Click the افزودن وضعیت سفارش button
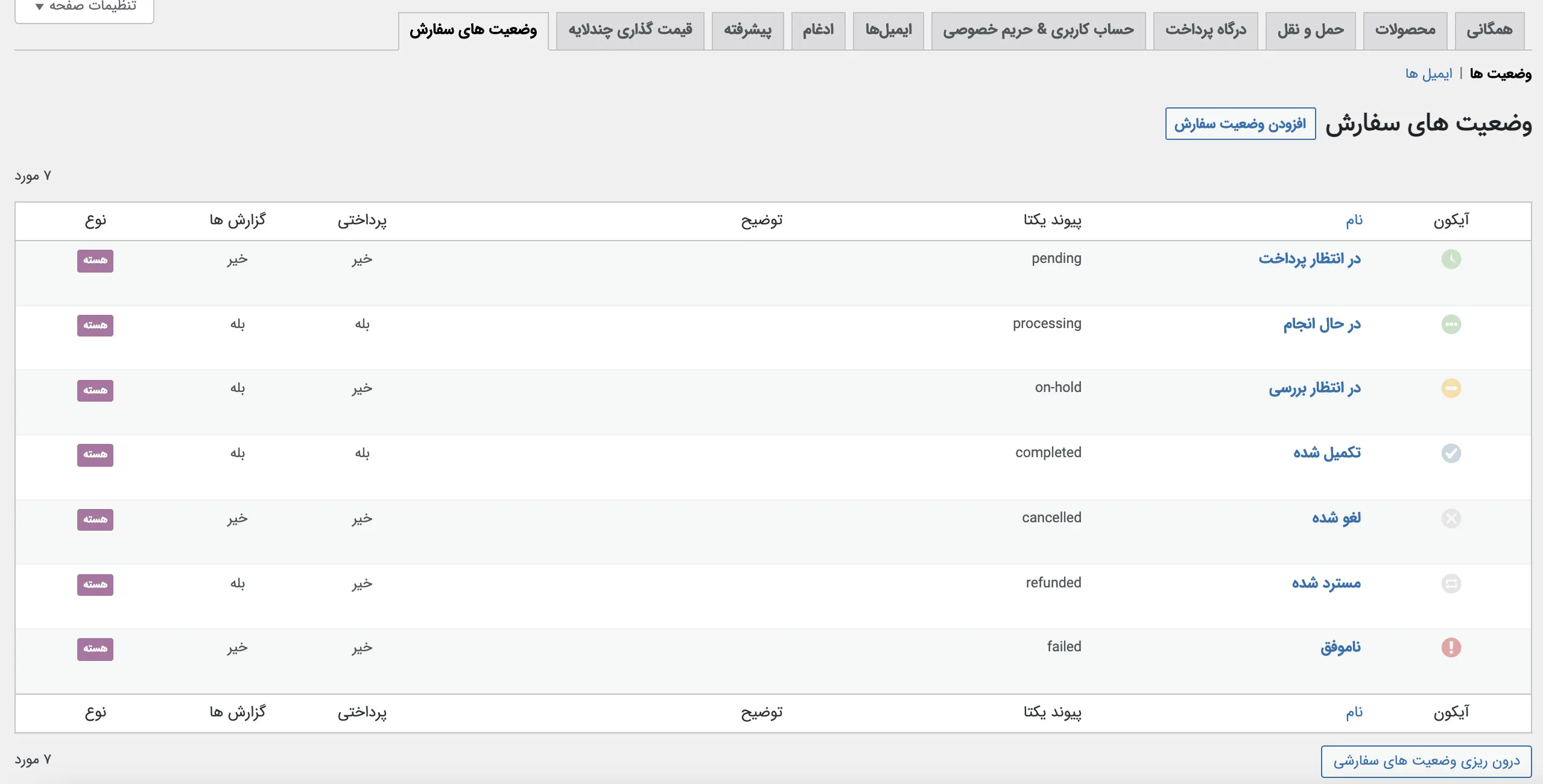This screenshot has height=784, width=1543. click(x=1240, y=124)
